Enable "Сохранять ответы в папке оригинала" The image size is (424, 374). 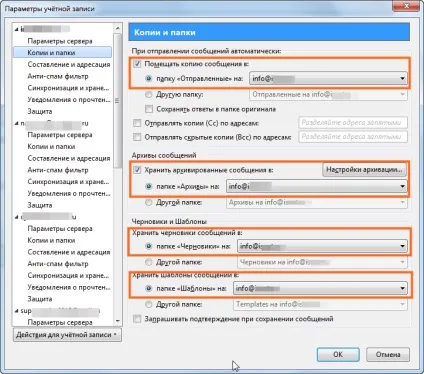(x=149, y=109)
